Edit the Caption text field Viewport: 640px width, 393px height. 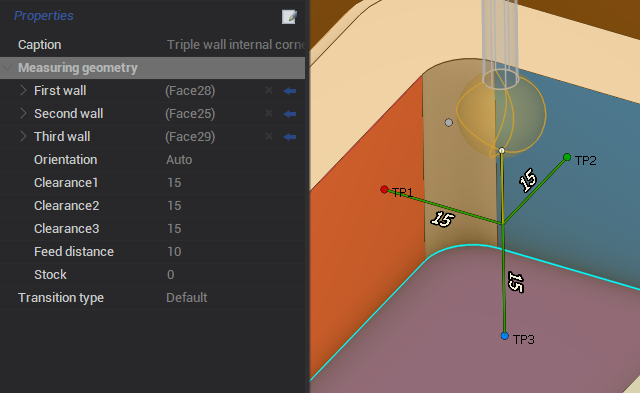pyautogui.click(x=235, y=44)
